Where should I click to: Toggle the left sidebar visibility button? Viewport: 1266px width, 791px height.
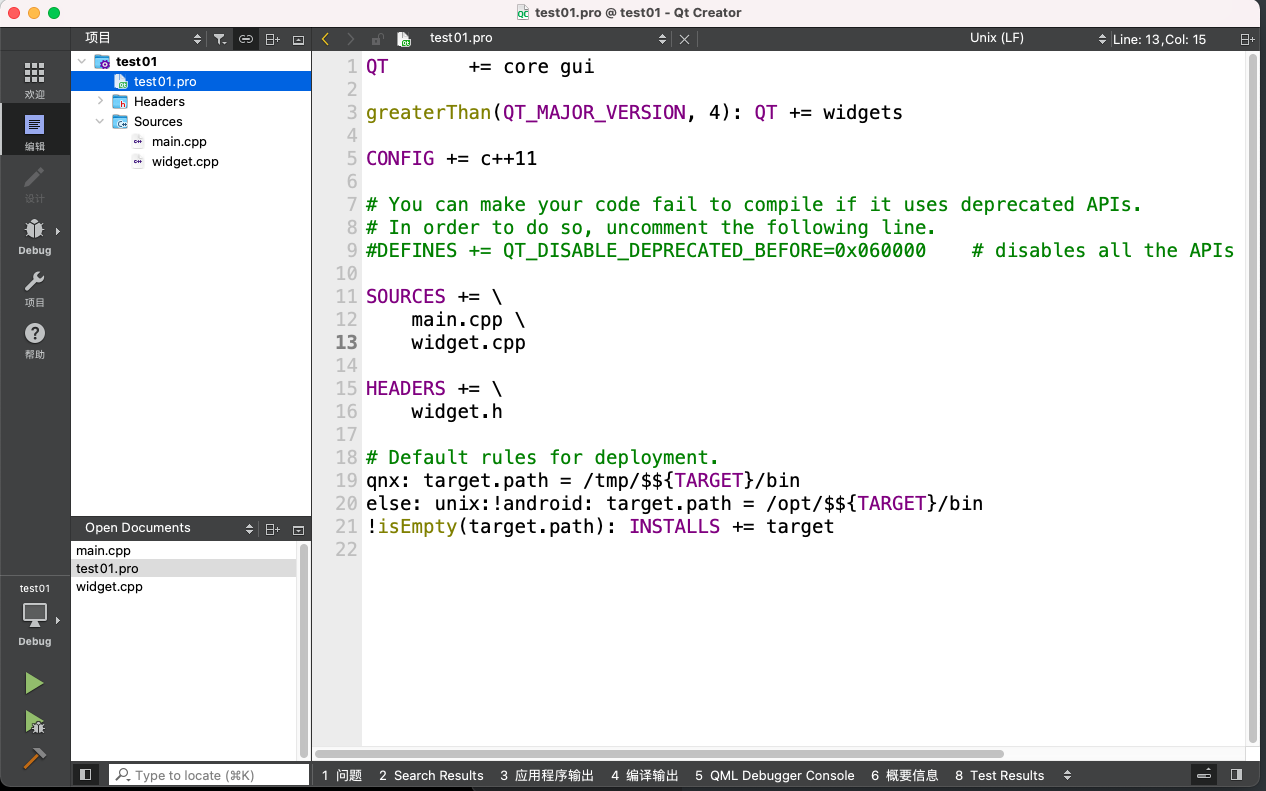(85, 775)
